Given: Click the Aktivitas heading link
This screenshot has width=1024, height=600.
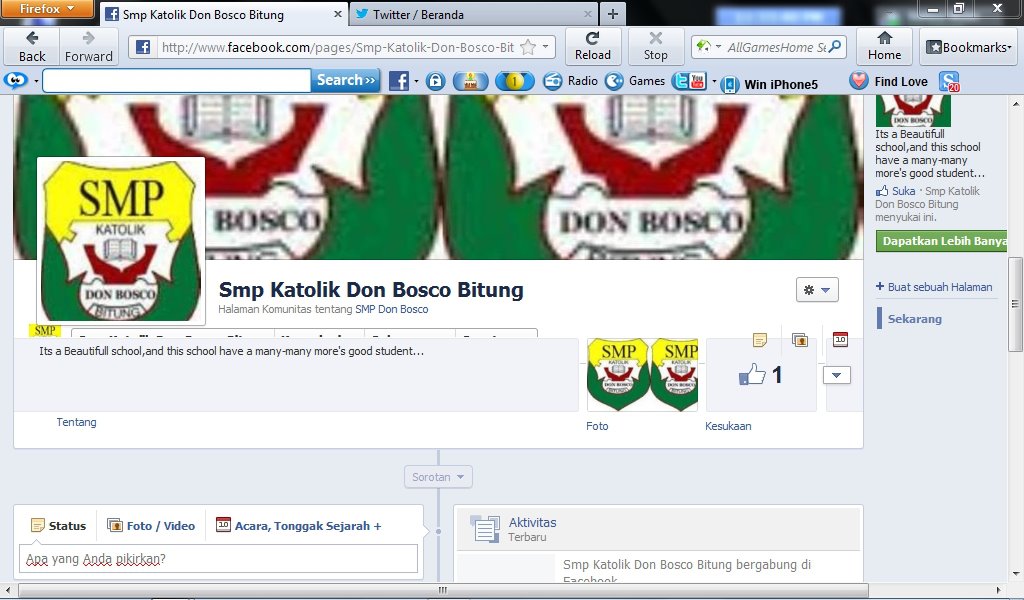Looking at the screenshot, I should point(532,522).
